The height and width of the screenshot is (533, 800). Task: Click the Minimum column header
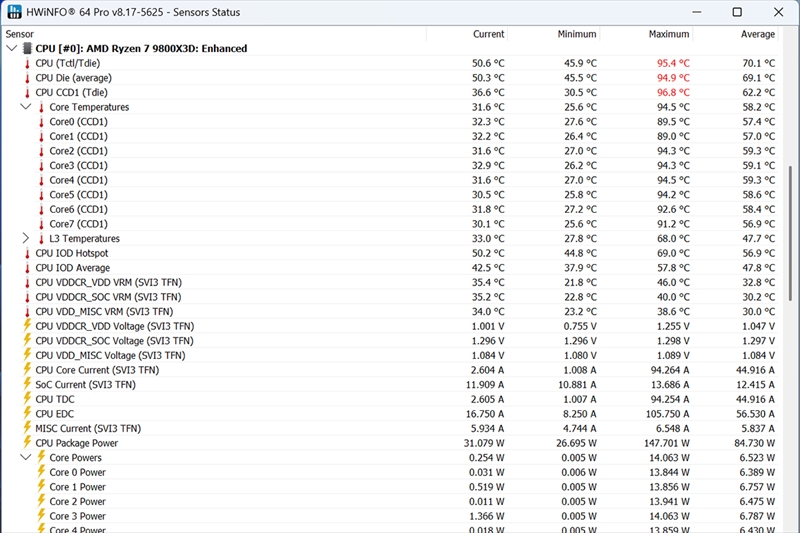point(577,34)
